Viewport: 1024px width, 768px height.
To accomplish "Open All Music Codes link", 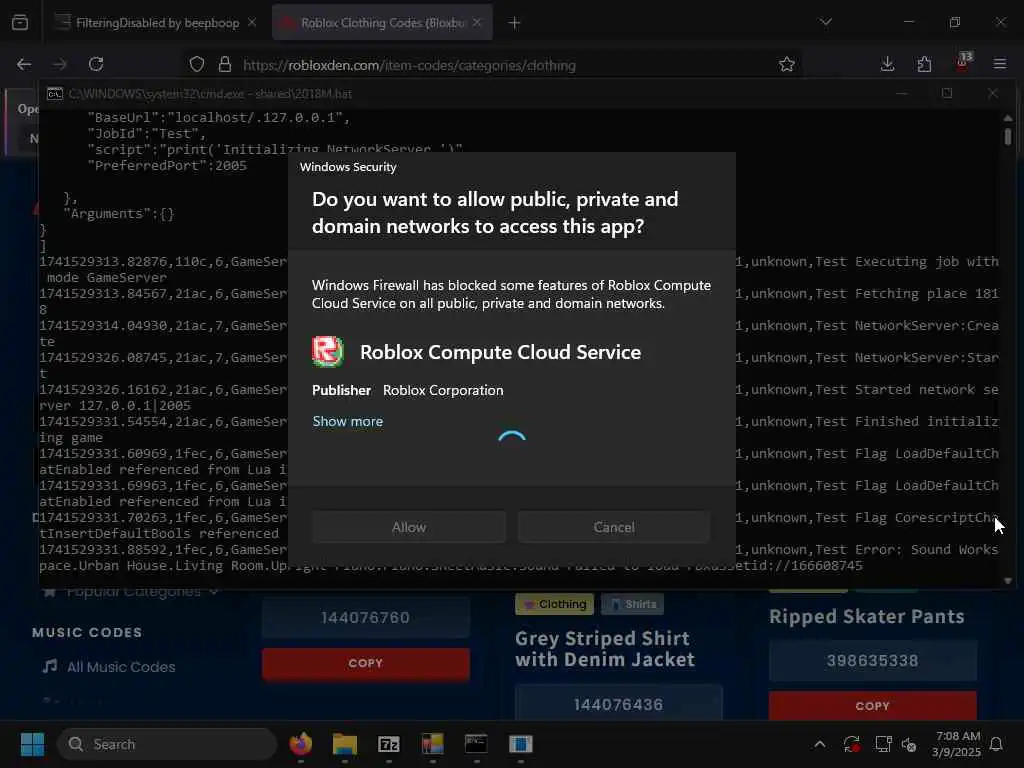I will (121, 667).
